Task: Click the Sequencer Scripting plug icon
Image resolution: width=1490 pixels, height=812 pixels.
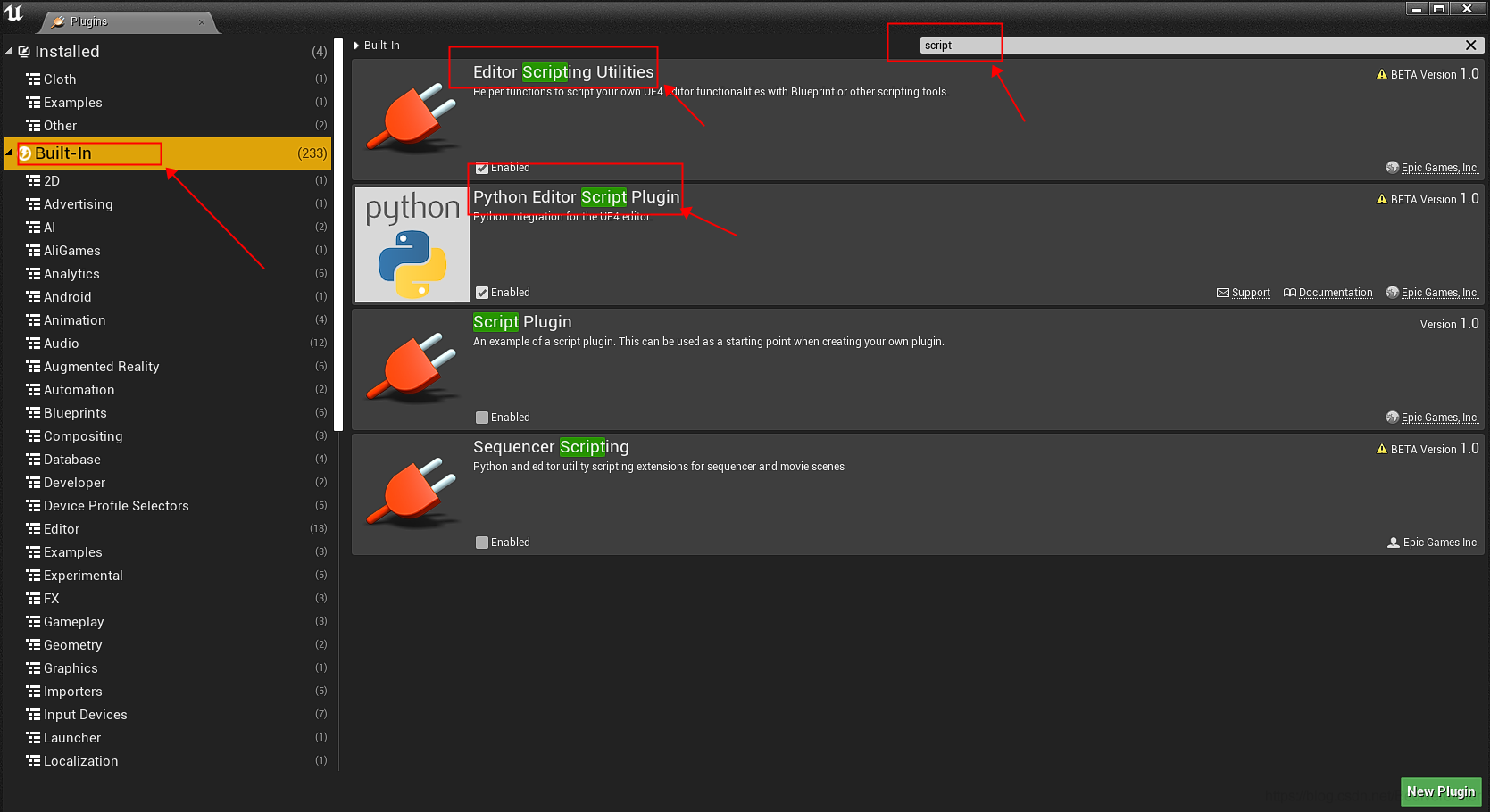Action: 412,493
